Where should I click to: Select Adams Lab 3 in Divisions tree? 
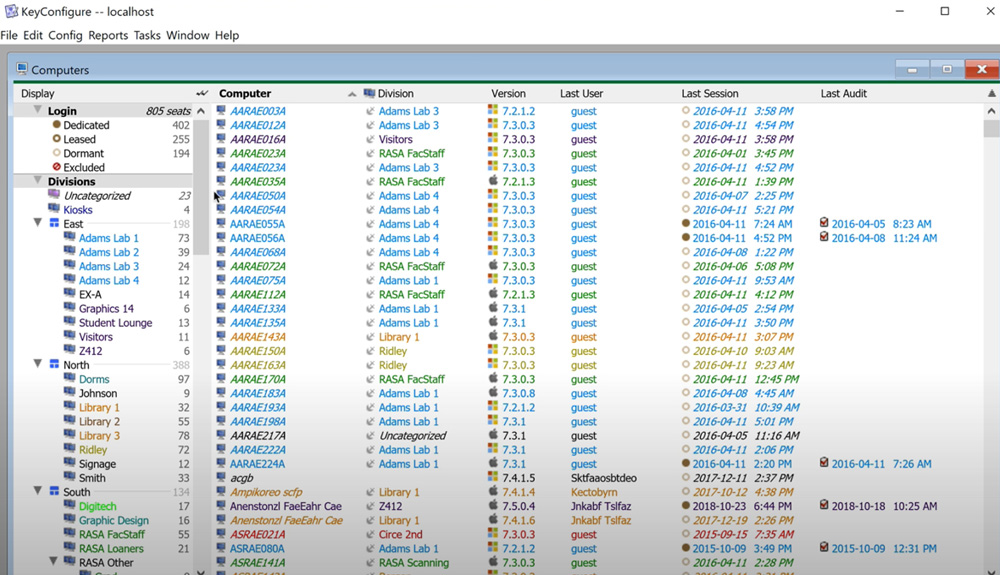(x=108, y=266)
